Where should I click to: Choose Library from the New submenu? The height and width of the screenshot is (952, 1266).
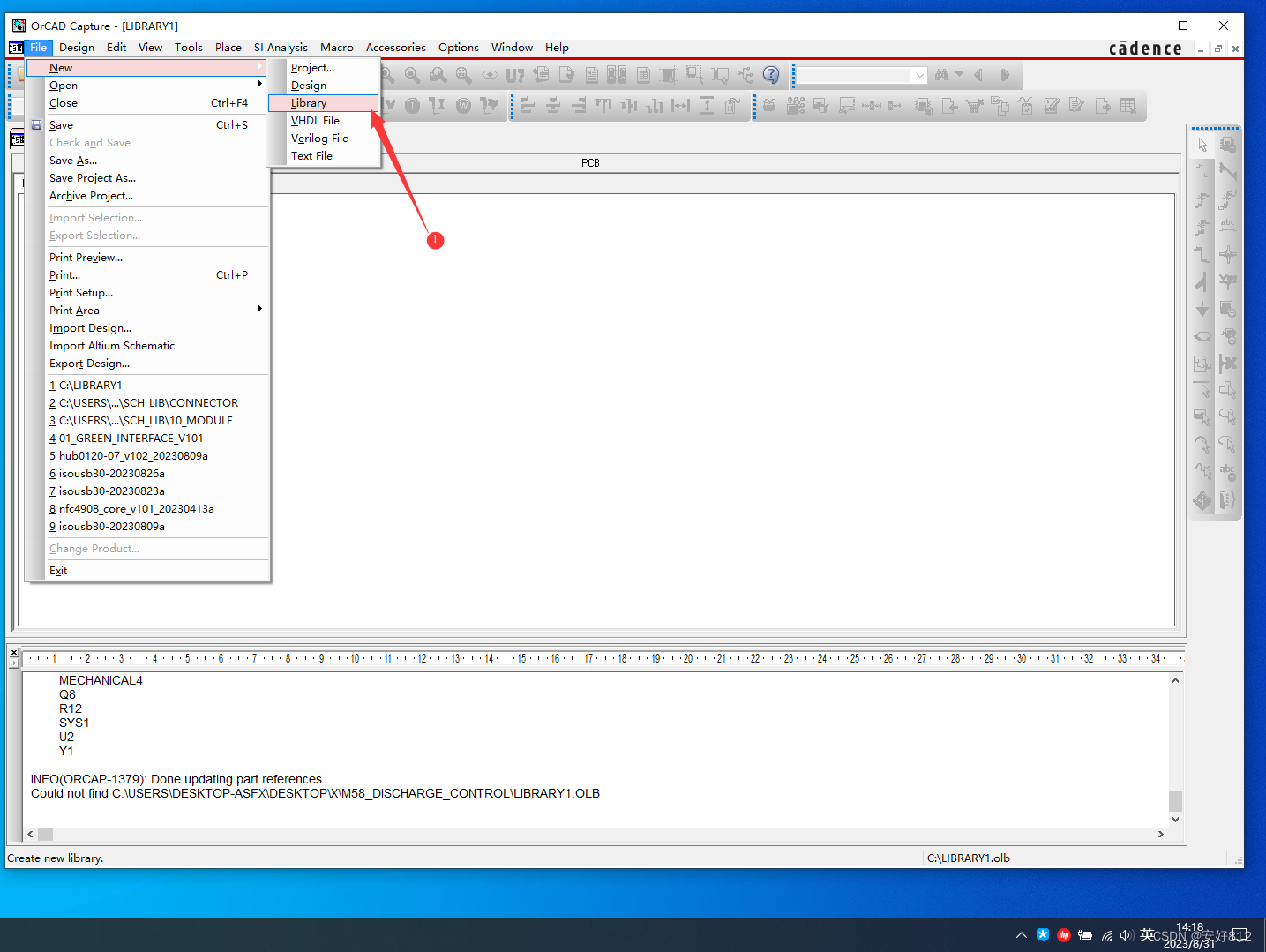click(x=309, y=103)
